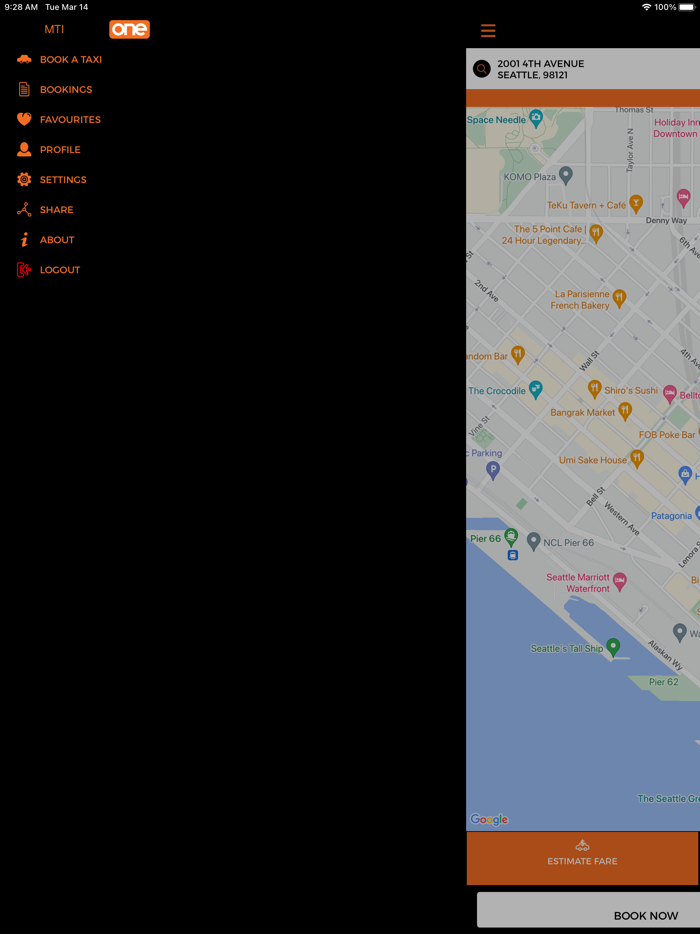700x934 pixels.
Task: Open the Bookings menu item
Action: click(x=66, y=89)
